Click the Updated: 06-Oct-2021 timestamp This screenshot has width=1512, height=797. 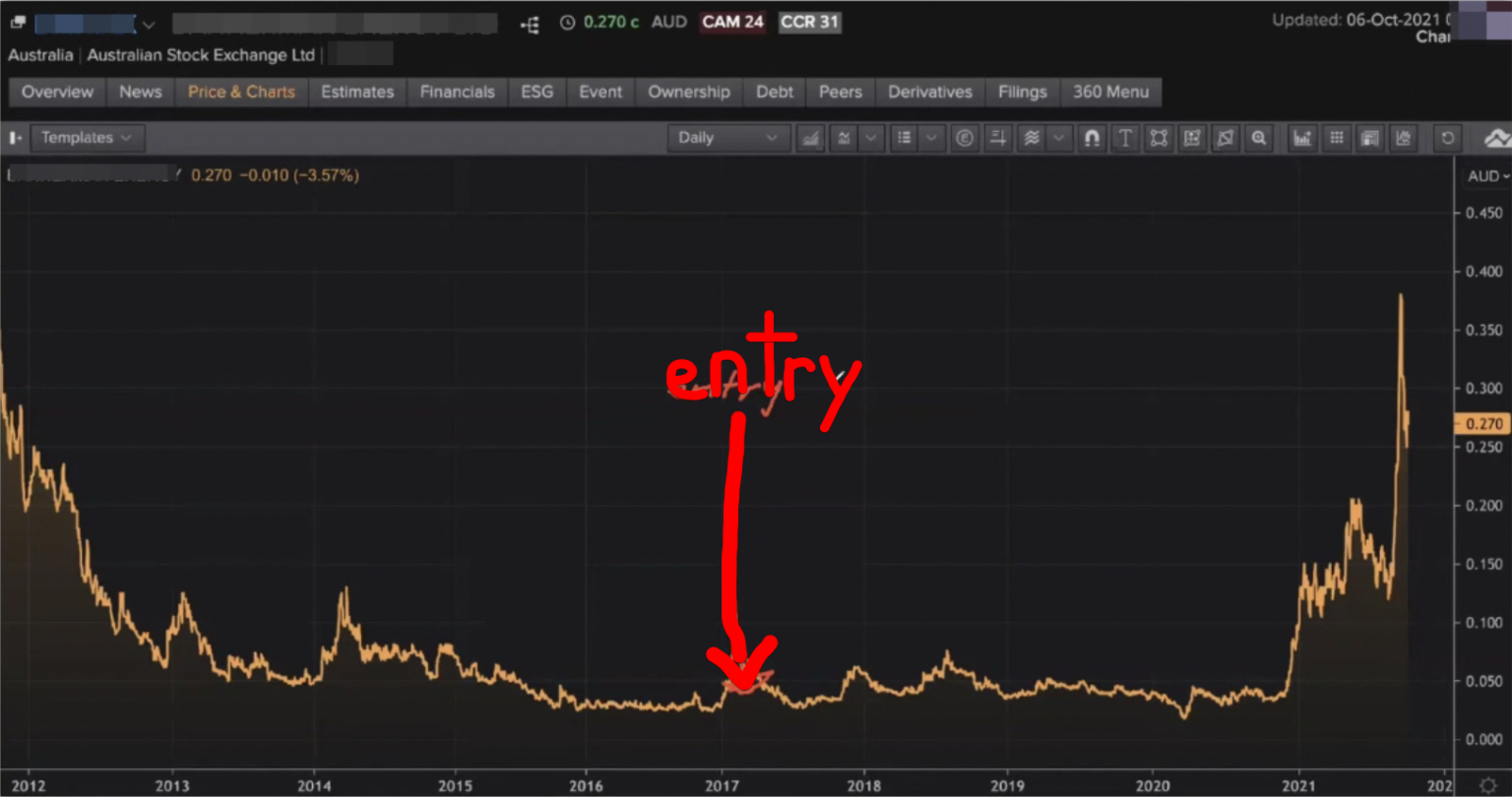pyautogui.click(x=1362, y=20)
